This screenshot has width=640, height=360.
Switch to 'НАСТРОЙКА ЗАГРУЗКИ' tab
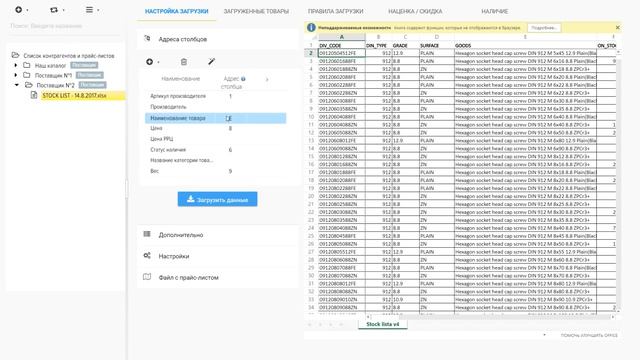pos(176,11)
